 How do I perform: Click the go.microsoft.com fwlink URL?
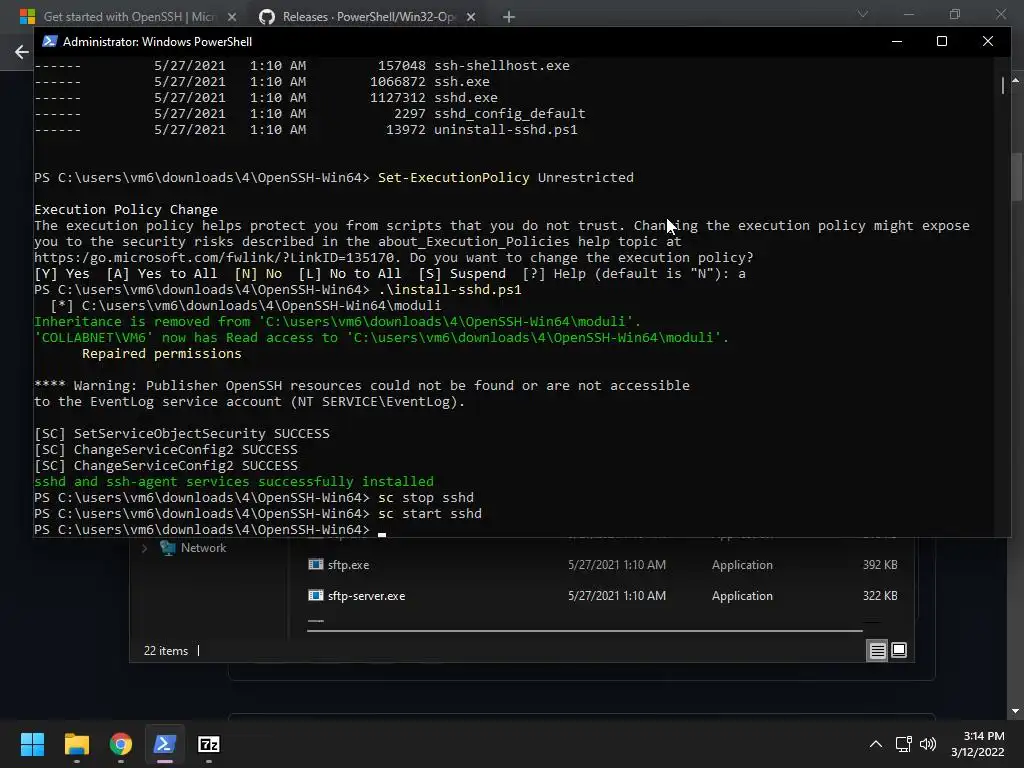point(214,257)
